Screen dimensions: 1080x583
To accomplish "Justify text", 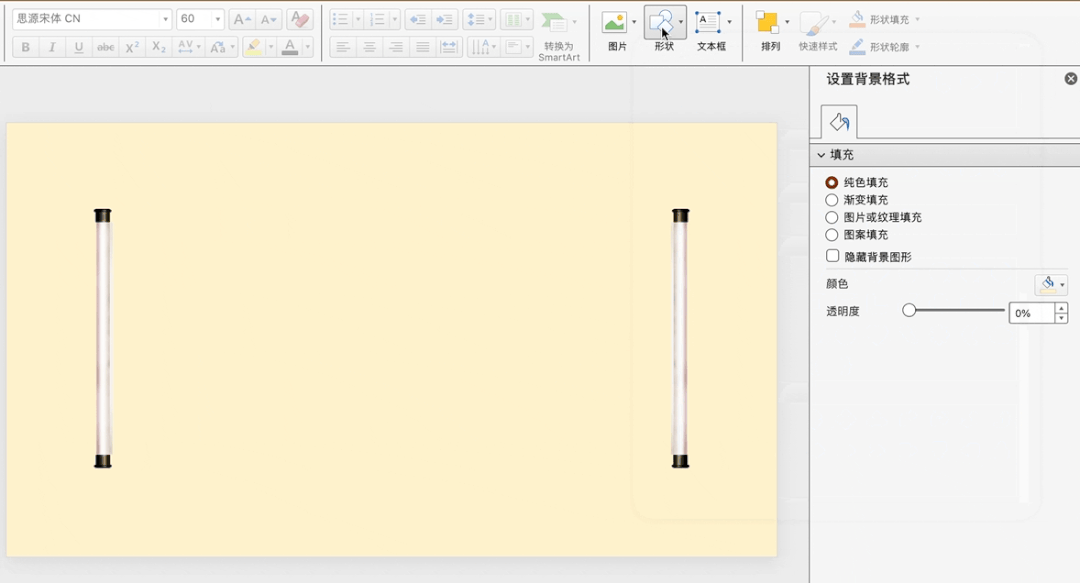I will tap(423, 47).
